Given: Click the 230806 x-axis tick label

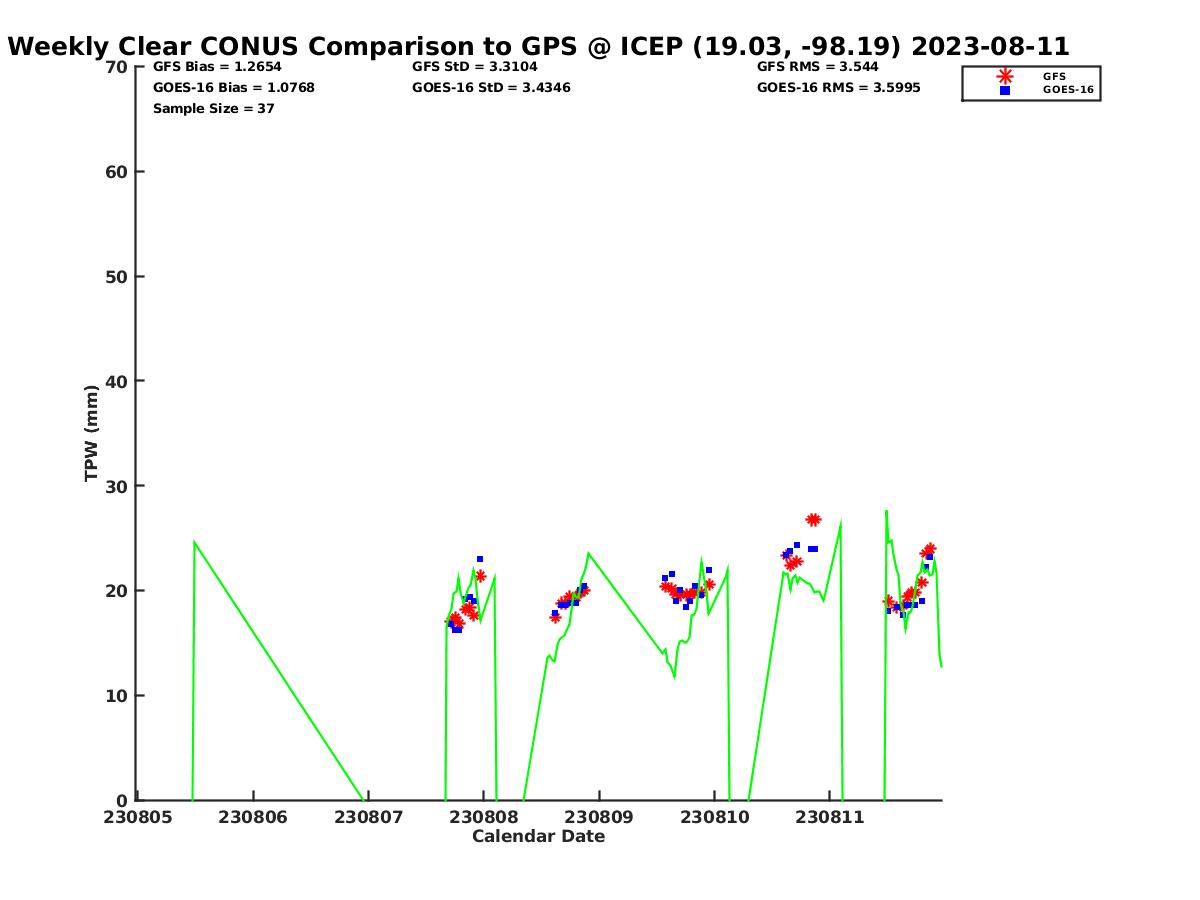Looking at the screenshot, I should pyautogui.click(x=253, y=817).
